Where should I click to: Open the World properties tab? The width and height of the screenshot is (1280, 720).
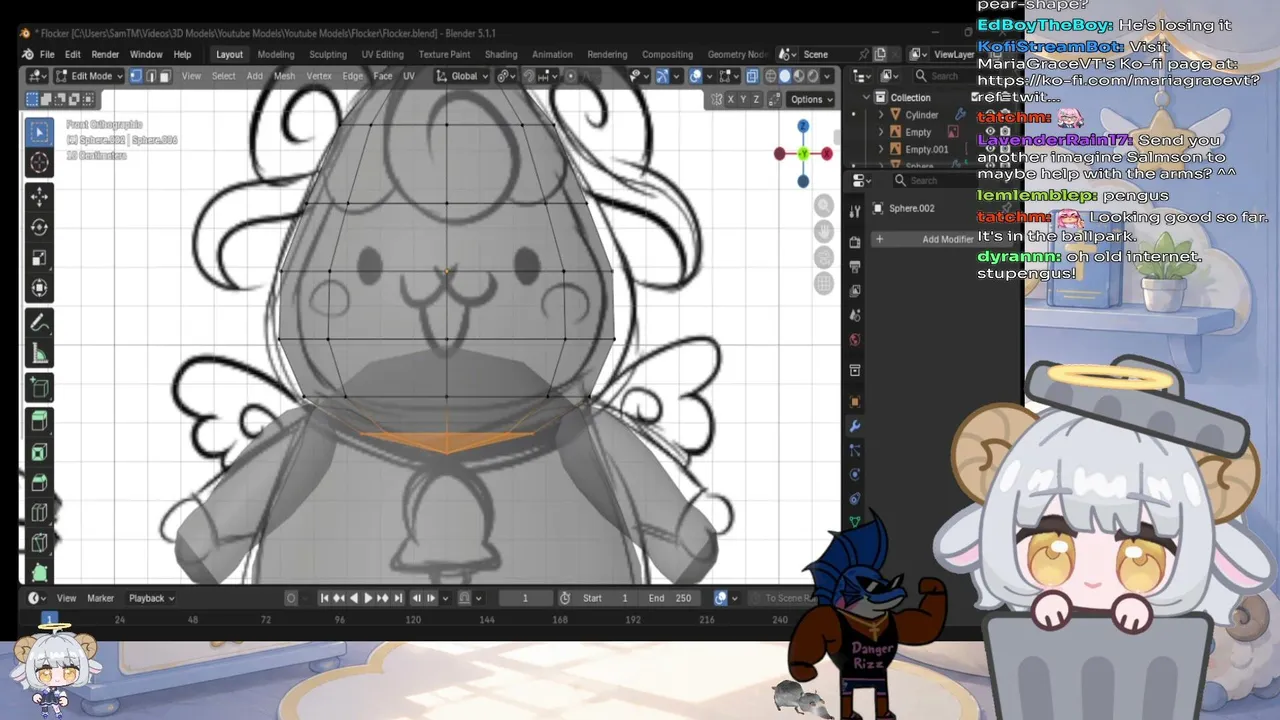[x=855, y=339]
